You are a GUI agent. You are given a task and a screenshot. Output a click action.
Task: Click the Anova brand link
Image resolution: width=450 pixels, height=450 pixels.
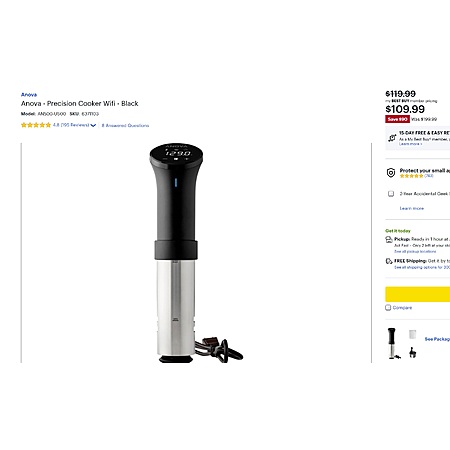pos(29,95)
